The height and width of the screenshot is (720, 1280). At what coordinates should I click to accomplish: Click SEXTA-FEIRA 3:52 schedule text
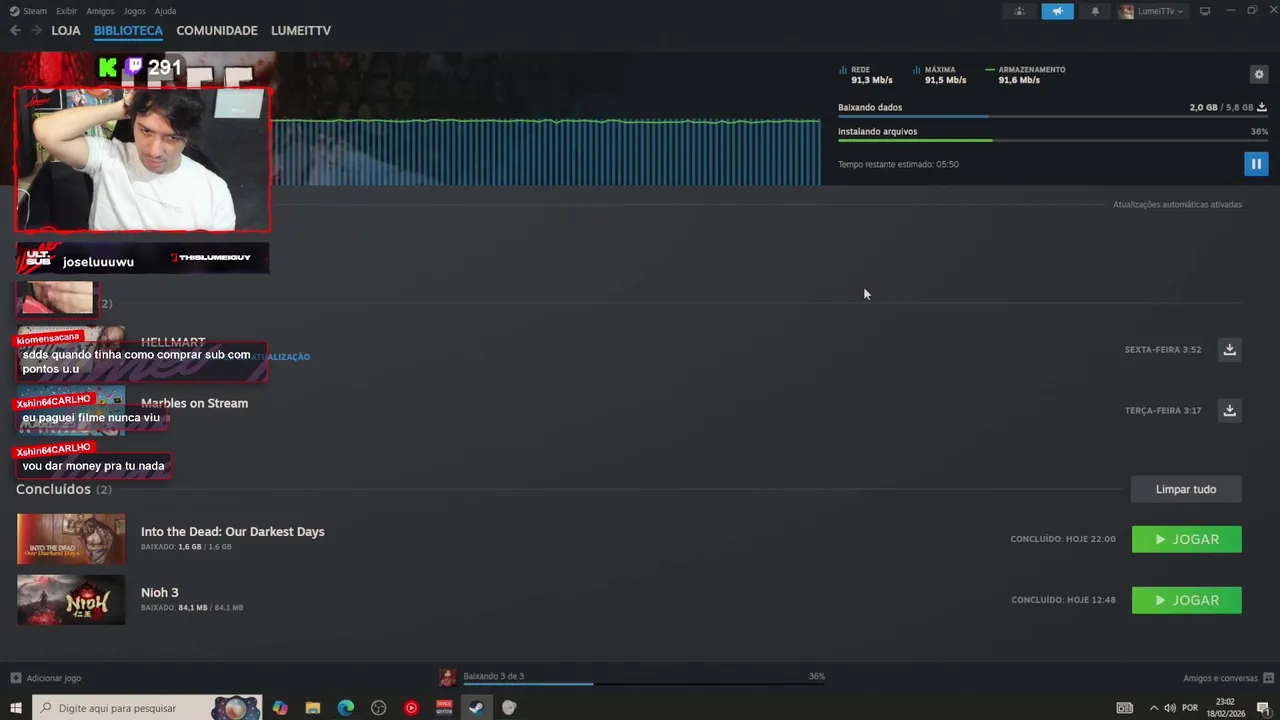click(x=1163, y=350)
